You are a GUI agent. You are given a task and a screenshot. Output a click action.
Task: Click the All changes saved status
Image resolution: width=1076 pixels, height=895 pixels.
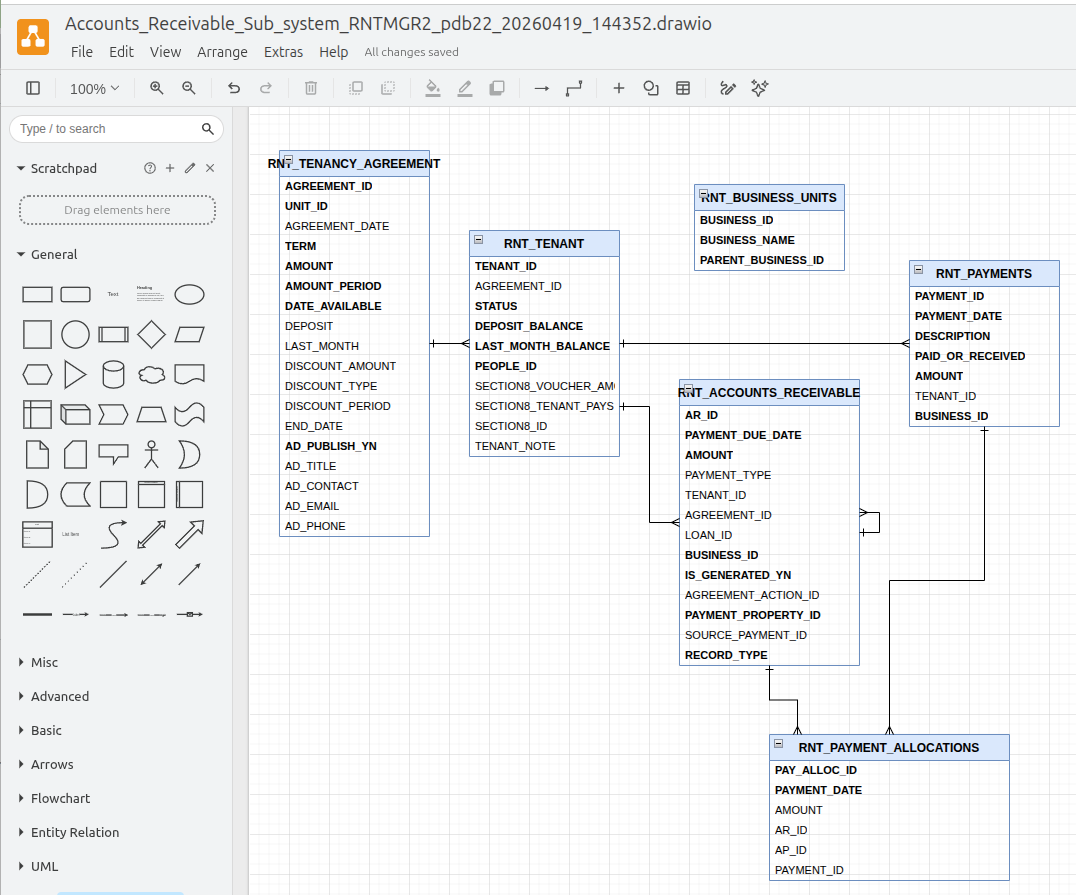coord(411,52)
